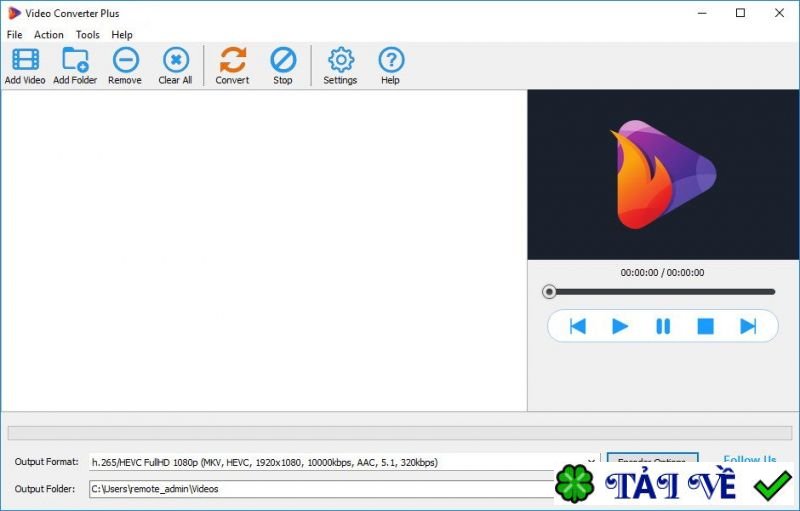800x511 pixels.
Task: Open the Action menu
Action: click(48, 35)
